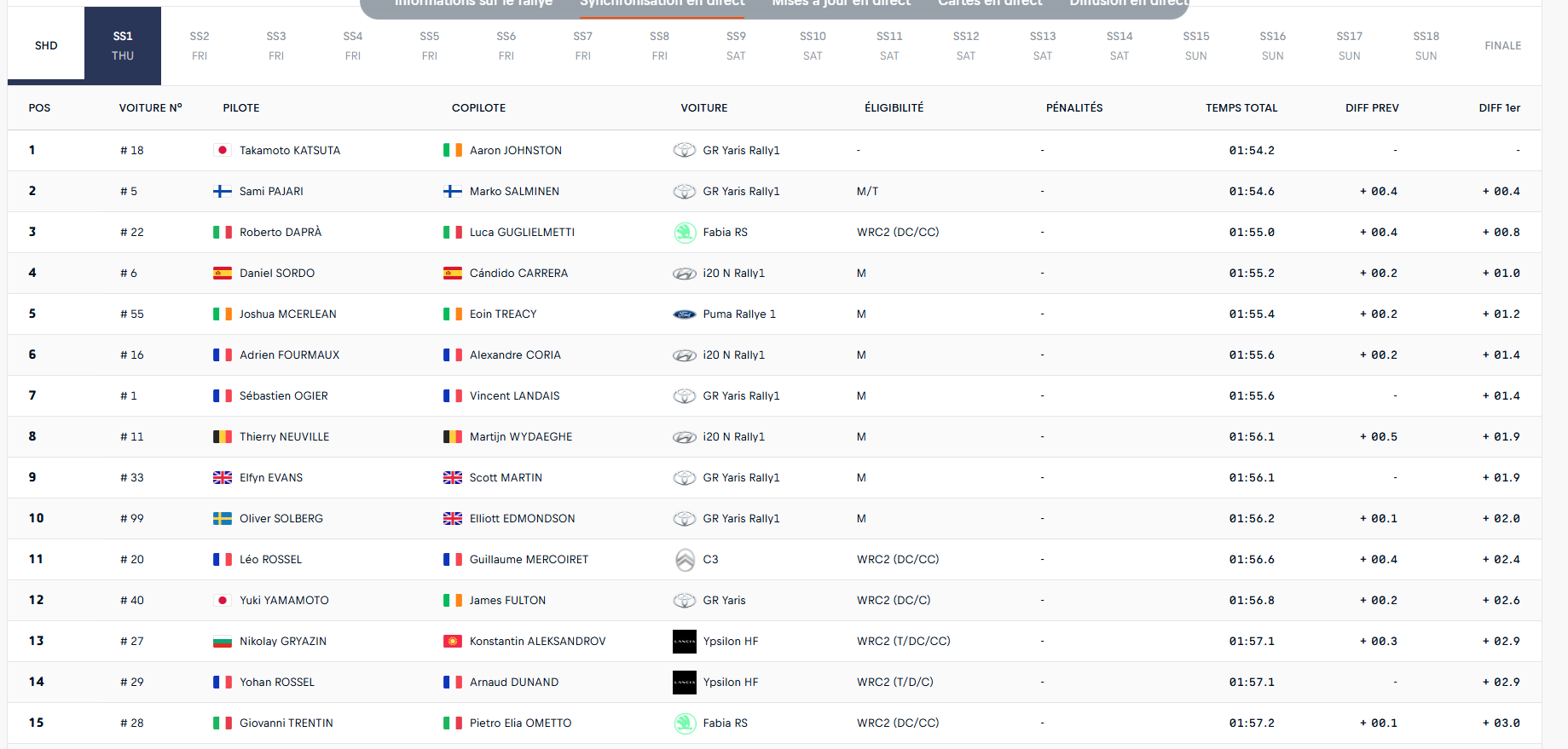
Task: Click the ÉLIGIBILITÉ column header
Action: 894,108
